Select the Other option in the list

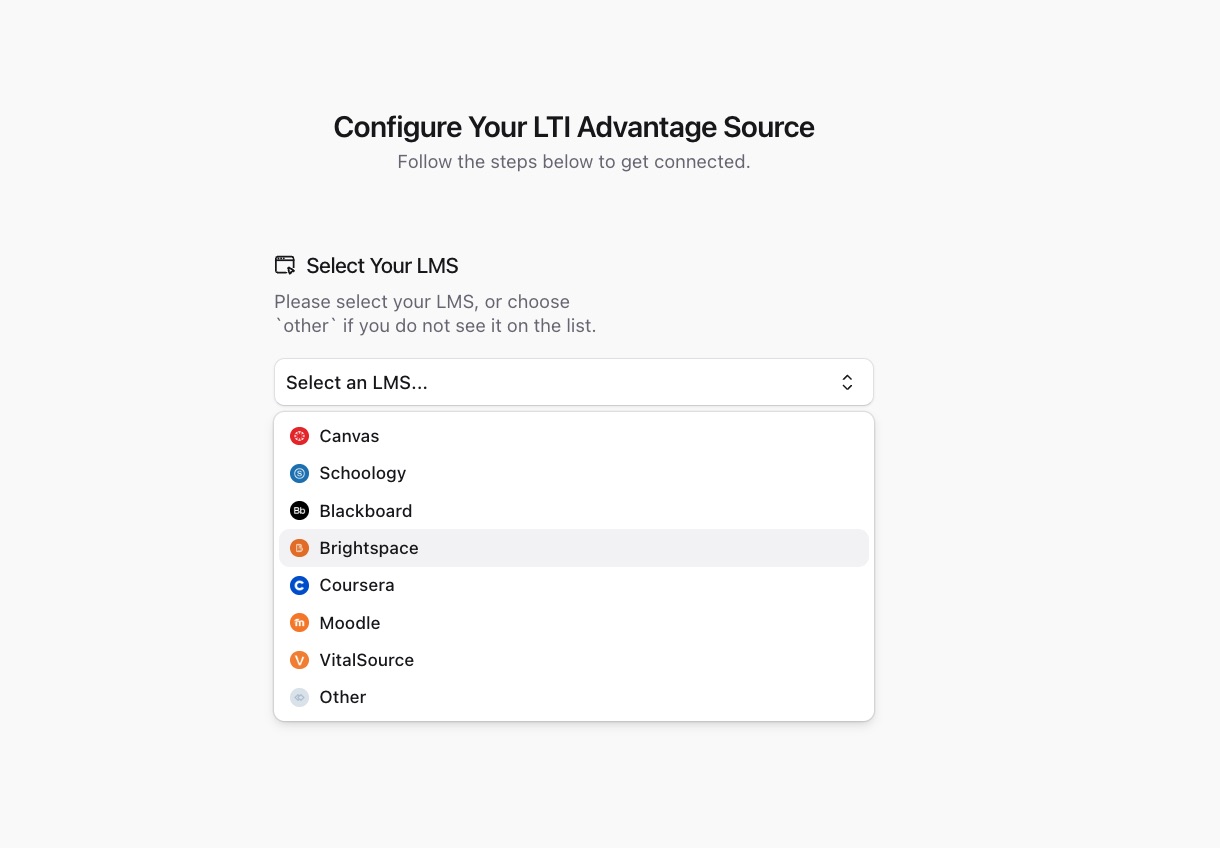tap(574, 697)
